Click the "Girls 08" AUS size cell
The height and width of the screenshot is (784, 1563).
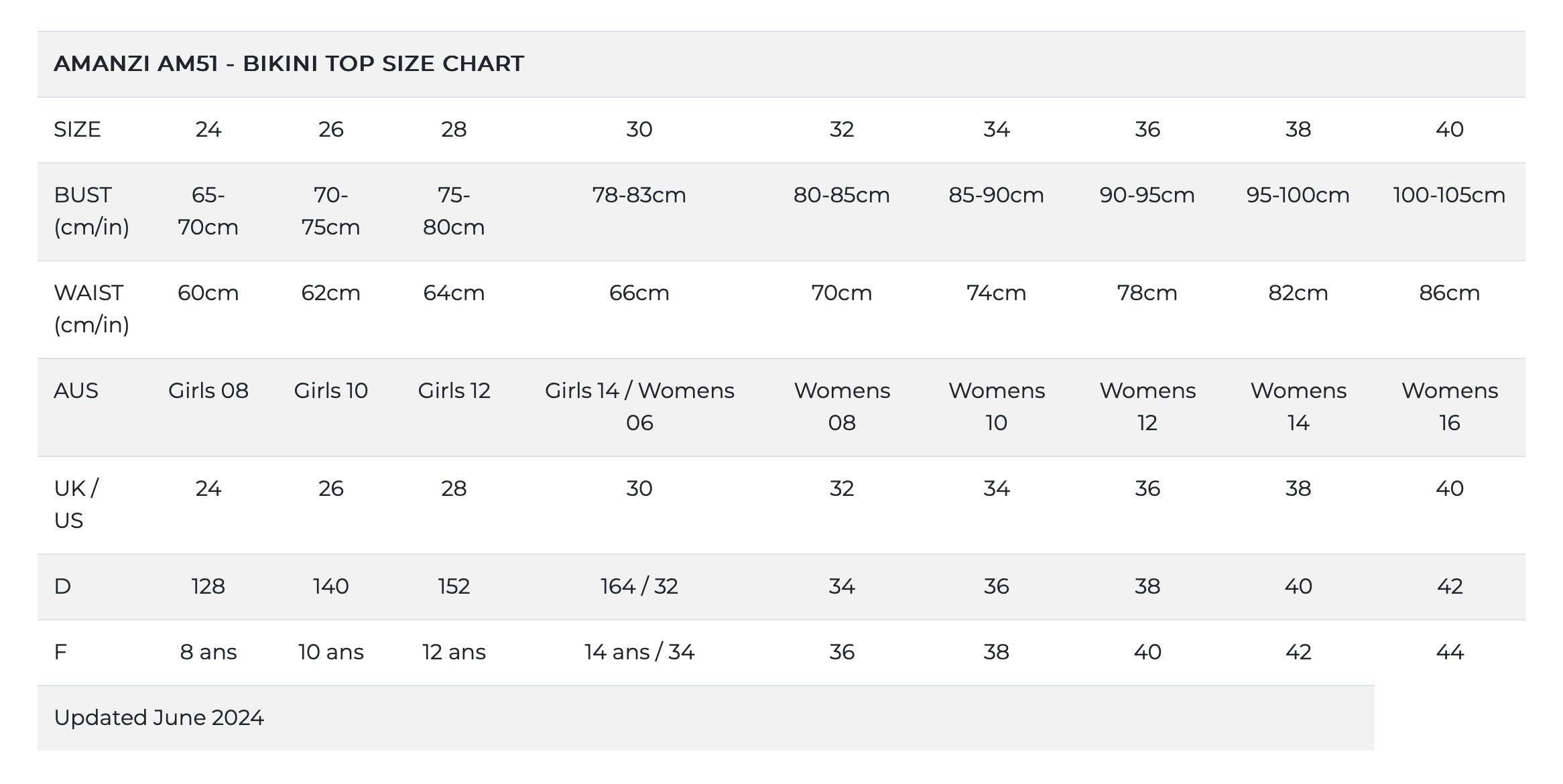pos(208,391)
